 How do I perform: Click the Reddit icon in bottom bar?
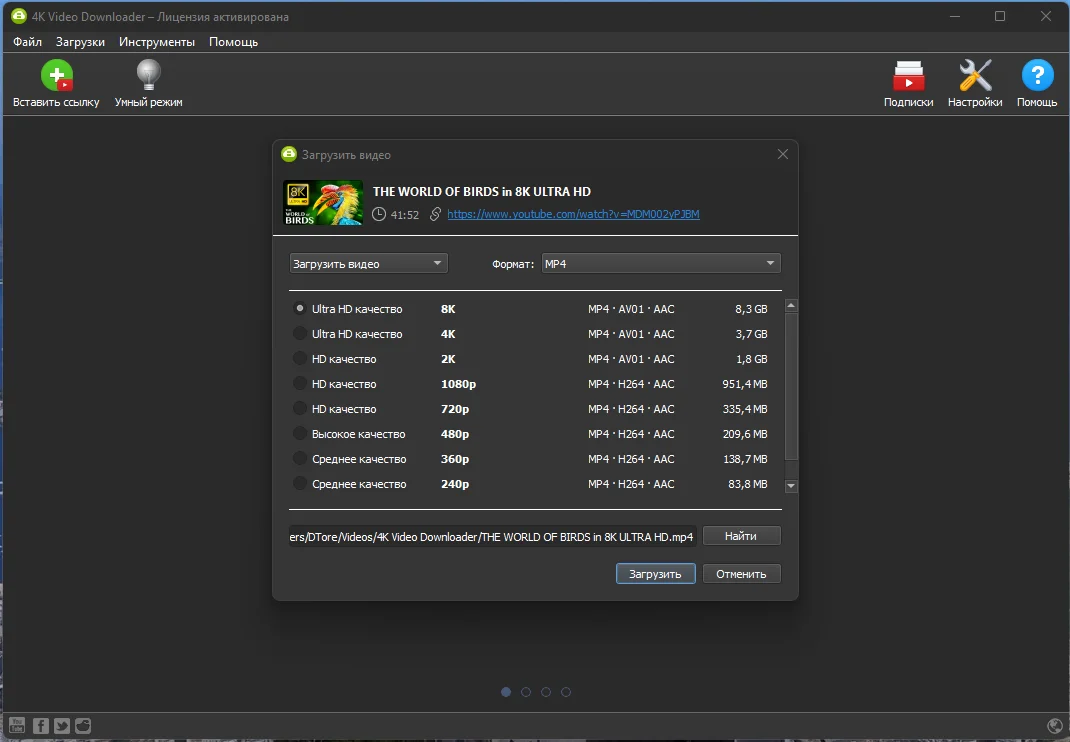pos(83,725)
